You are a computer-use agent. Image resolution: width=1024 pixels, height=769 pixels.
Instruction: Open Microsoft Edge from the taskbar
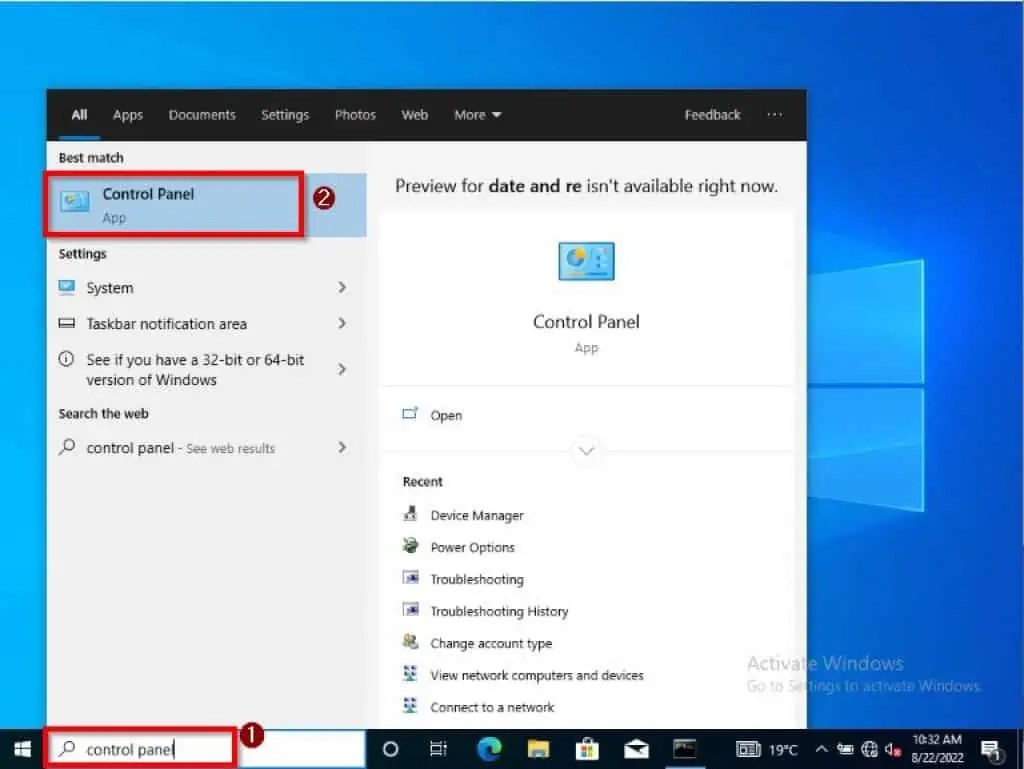coord(488,748)
